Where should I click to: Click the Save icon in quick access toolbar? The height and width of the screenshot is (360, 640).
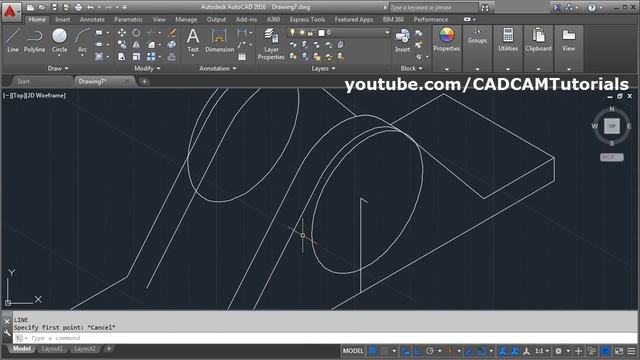click(54, 7)
